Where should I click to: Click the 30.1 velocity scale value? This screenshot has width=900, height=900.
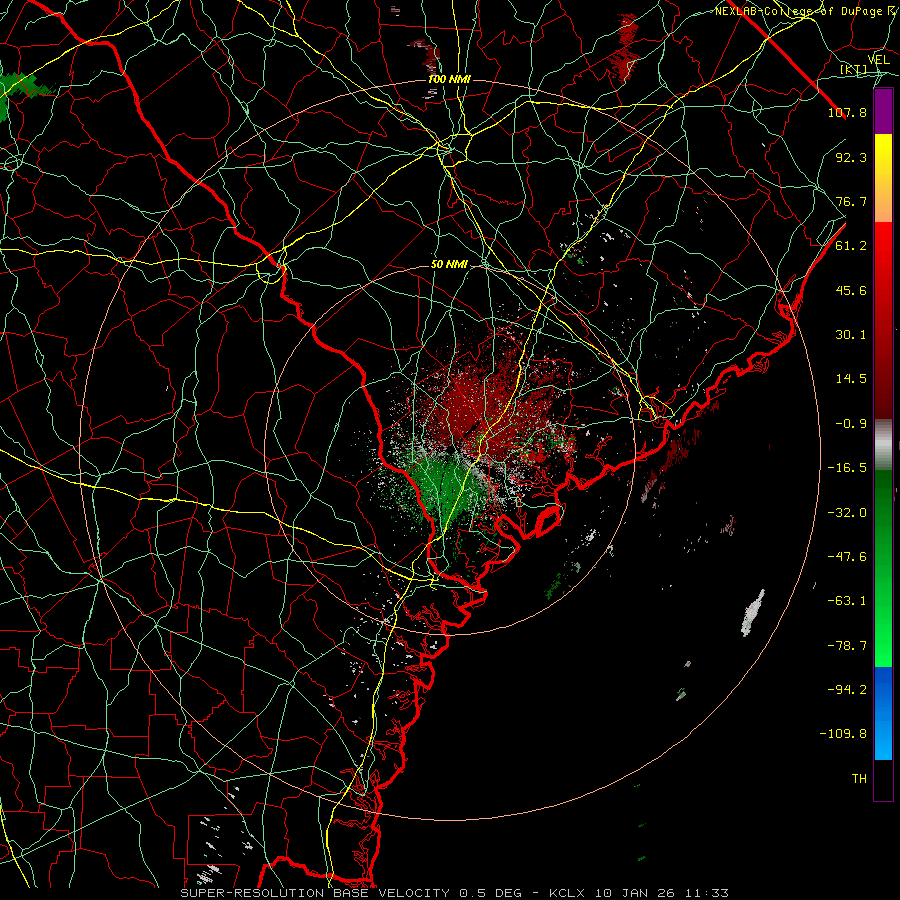[x=851, y=335]
